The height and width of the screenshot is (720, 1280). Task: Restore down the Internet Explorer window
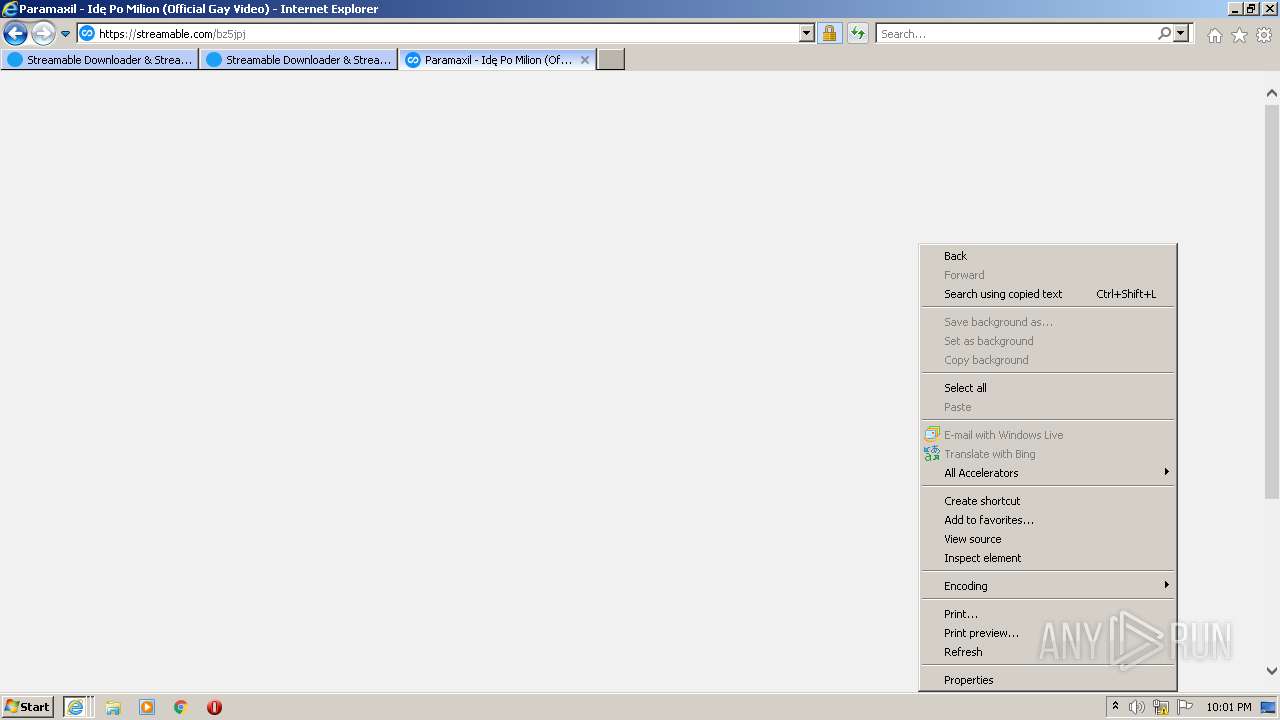1251,9
